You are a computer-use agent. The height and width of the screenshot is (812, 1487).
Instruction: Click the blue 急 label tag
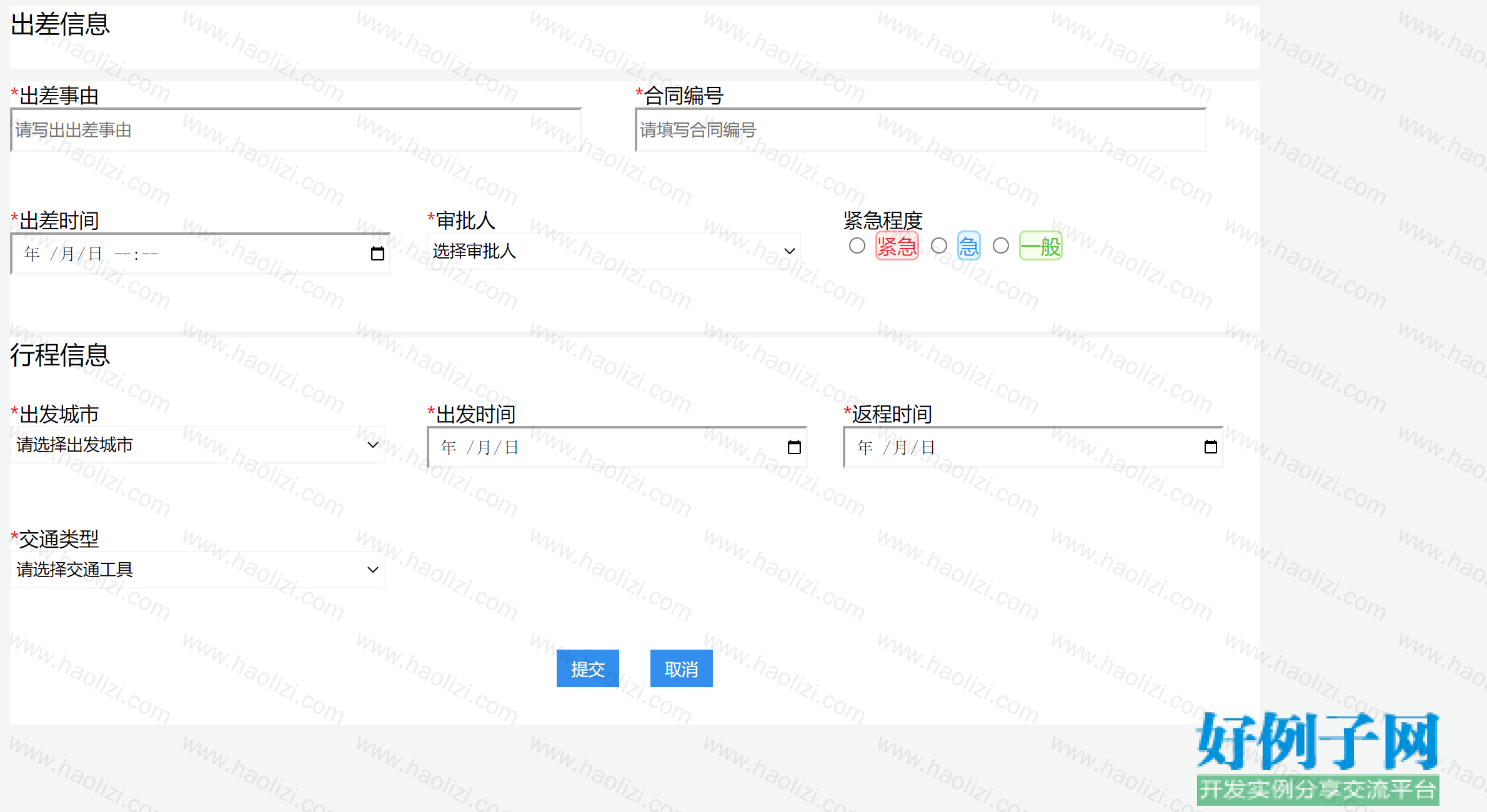click(969, 246)
